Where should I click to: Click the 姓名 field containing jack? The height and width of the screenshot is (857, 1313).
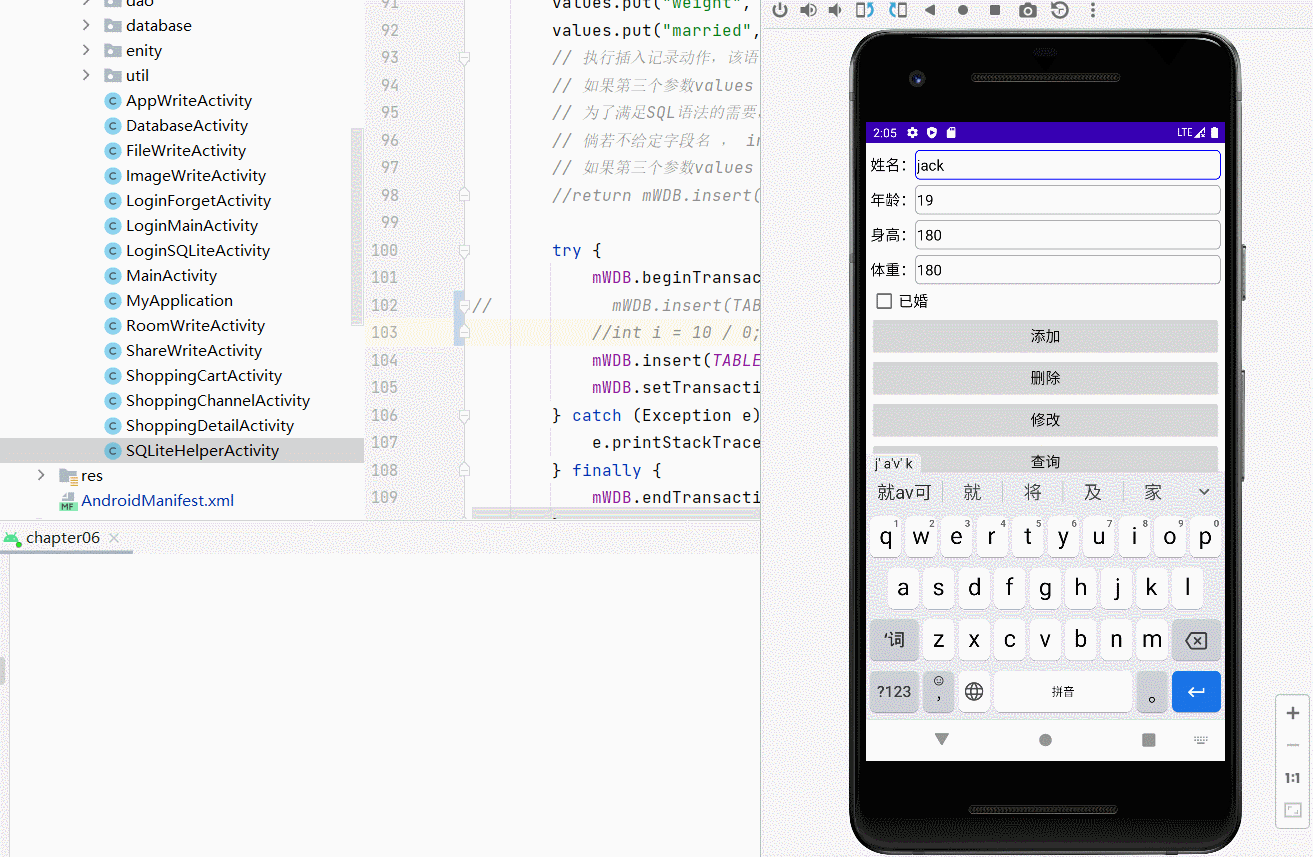coord(1066,164)
